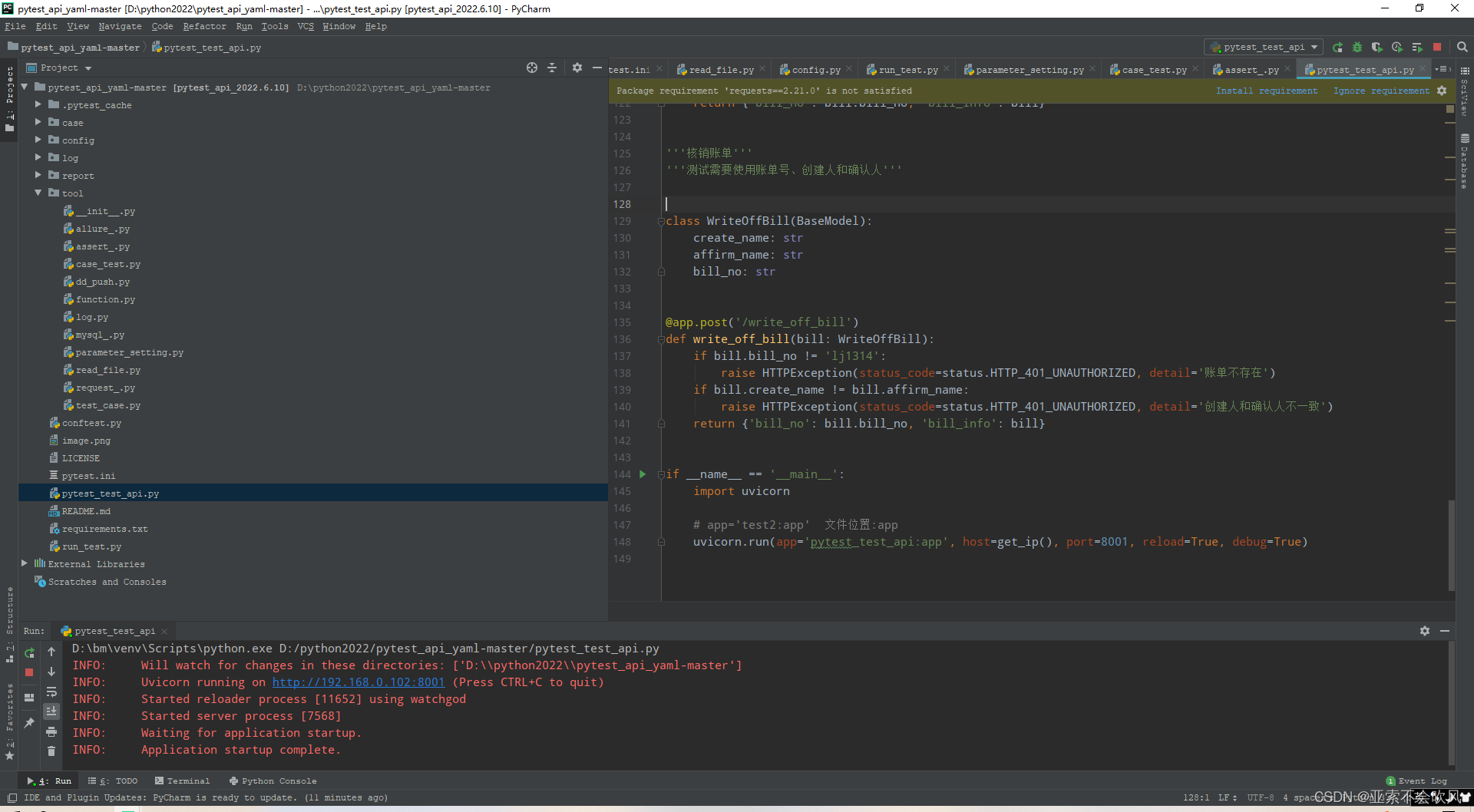Screen dimensions: 1474x812
Task: Close the read_file.py editor tab
Action: [x=762, y=69]
